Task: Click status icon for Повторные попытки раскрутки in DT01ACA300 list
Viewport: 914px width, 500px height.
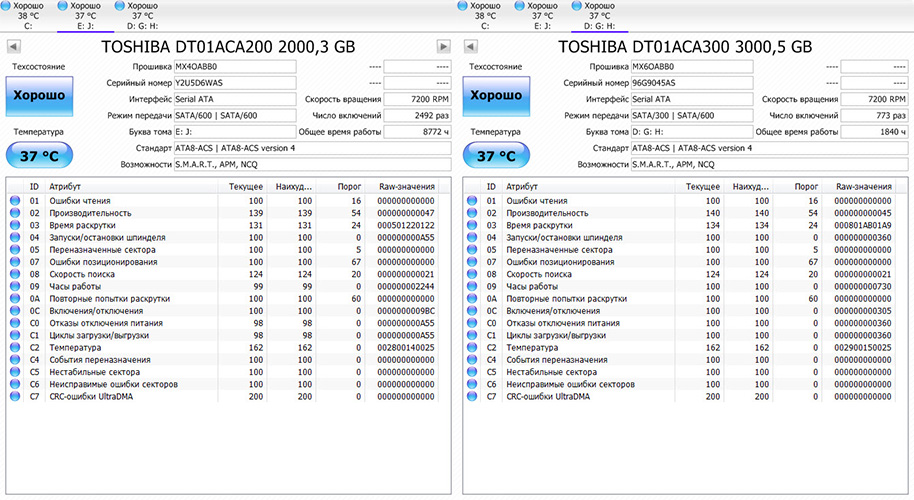Action: (472, 298)
